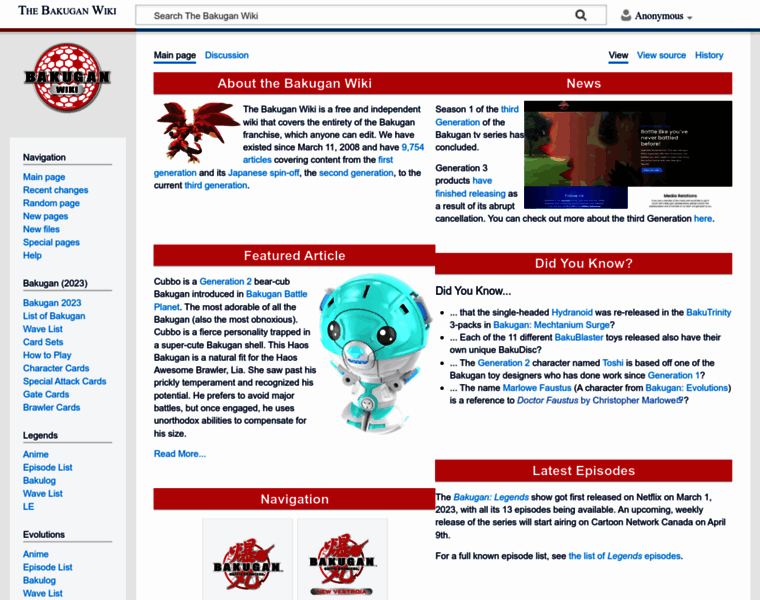Open Random page link
The width and height of the screenshot is (760, 600).
51,203
